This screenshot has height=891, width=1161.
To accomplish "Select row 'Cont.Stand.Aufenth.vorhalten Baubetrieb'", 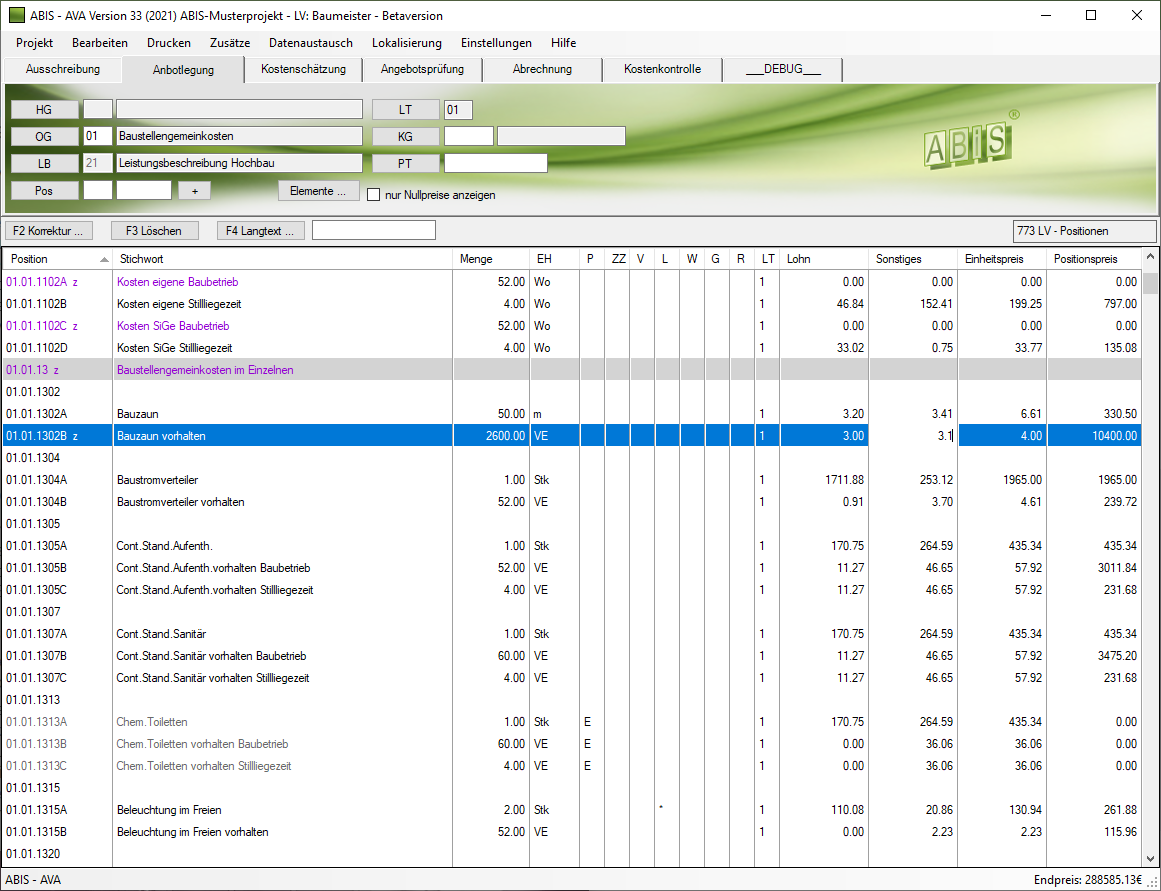I will pyautogui.click(x=572, y=568).
